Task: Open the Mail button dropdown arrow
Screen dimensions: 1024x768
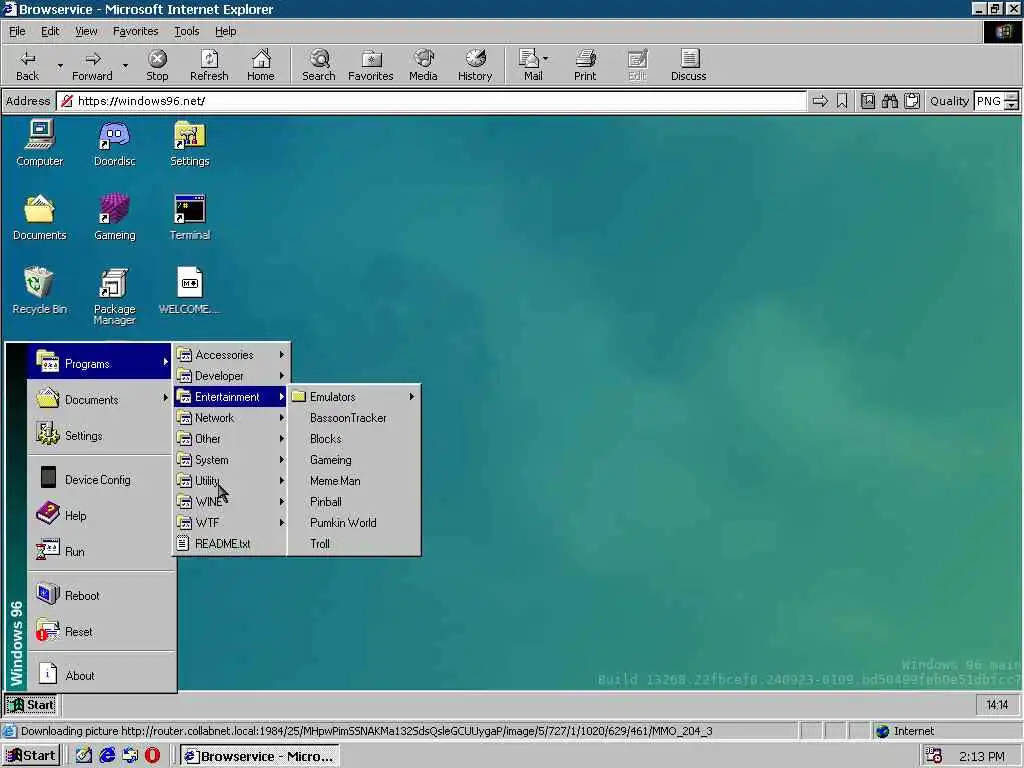Action: pos(545,59)
